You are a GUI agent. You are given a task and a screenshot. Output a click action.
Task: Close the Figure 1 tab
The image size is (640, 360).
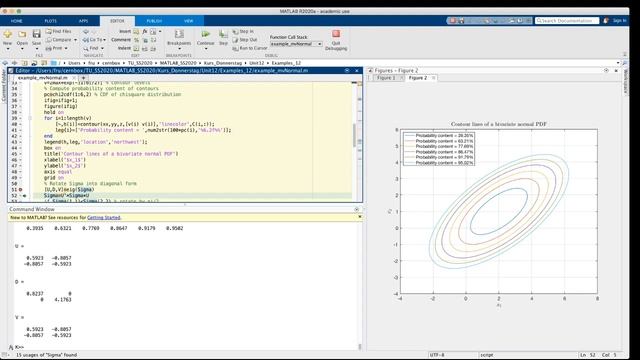pyautogui.click(x=401, y=78)
